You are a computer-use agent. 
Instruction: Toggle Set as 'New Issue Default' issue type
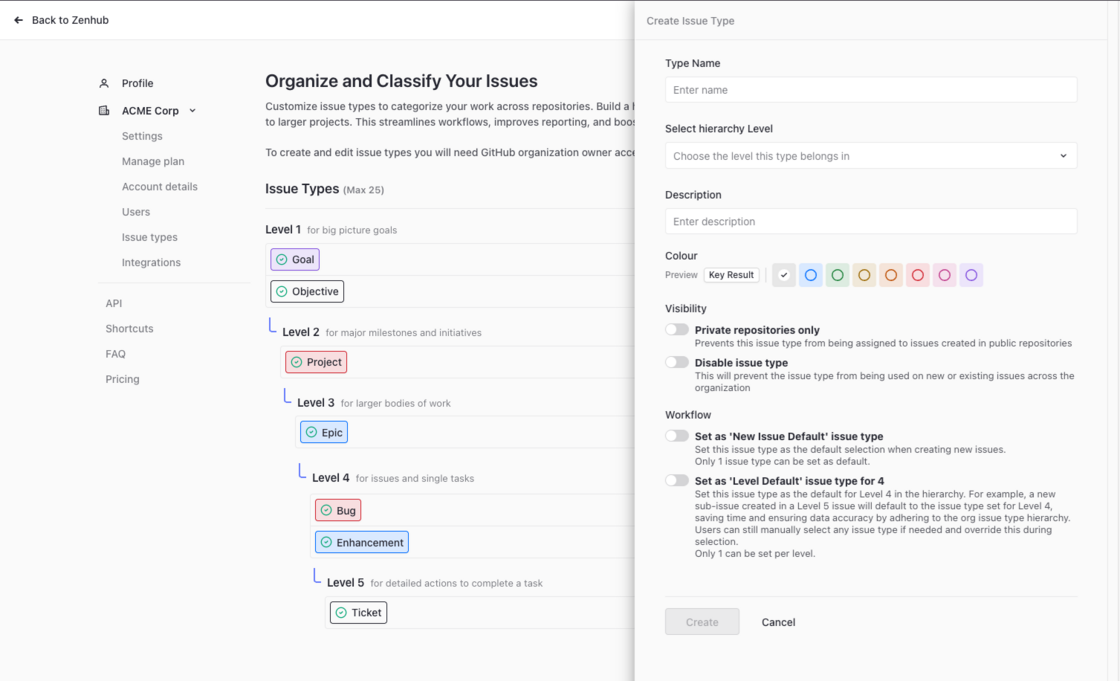677,436
